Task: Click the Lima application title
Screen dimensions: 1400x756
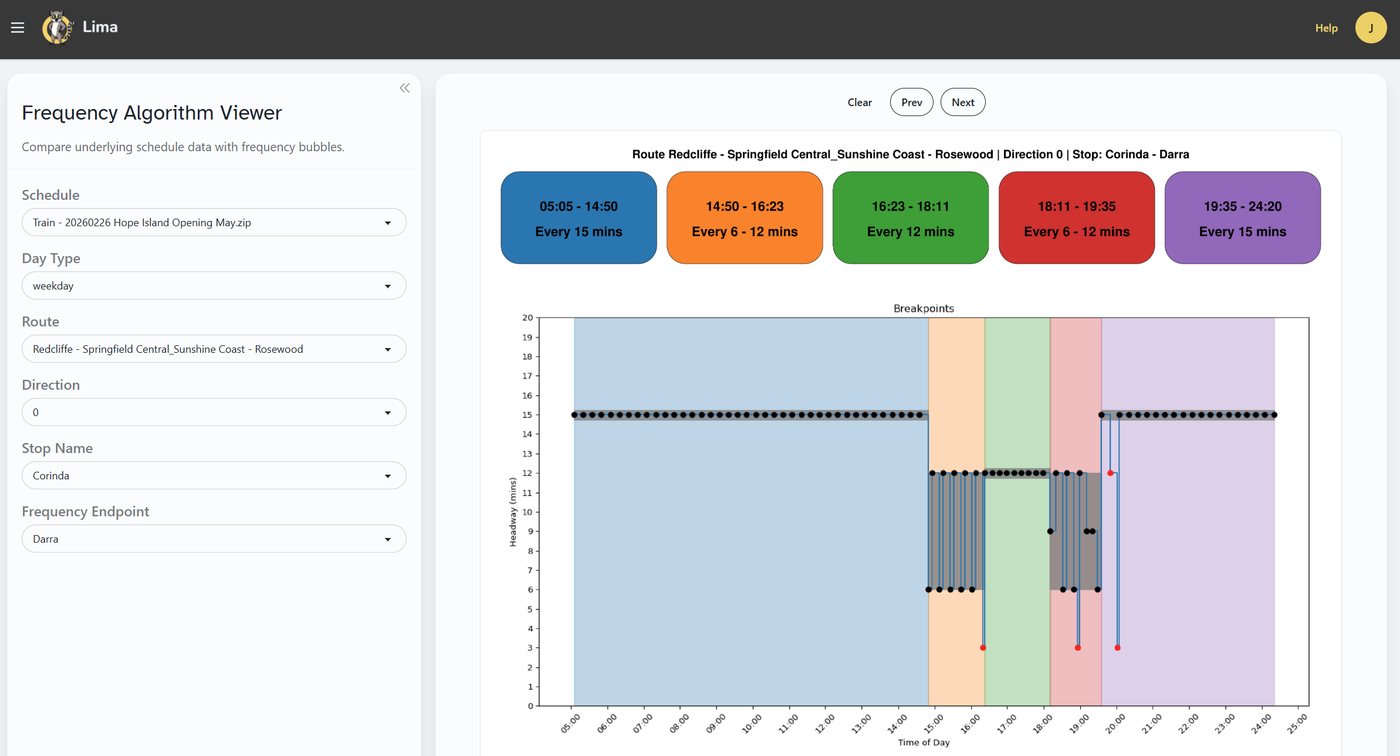Action: tap(100, 27)
